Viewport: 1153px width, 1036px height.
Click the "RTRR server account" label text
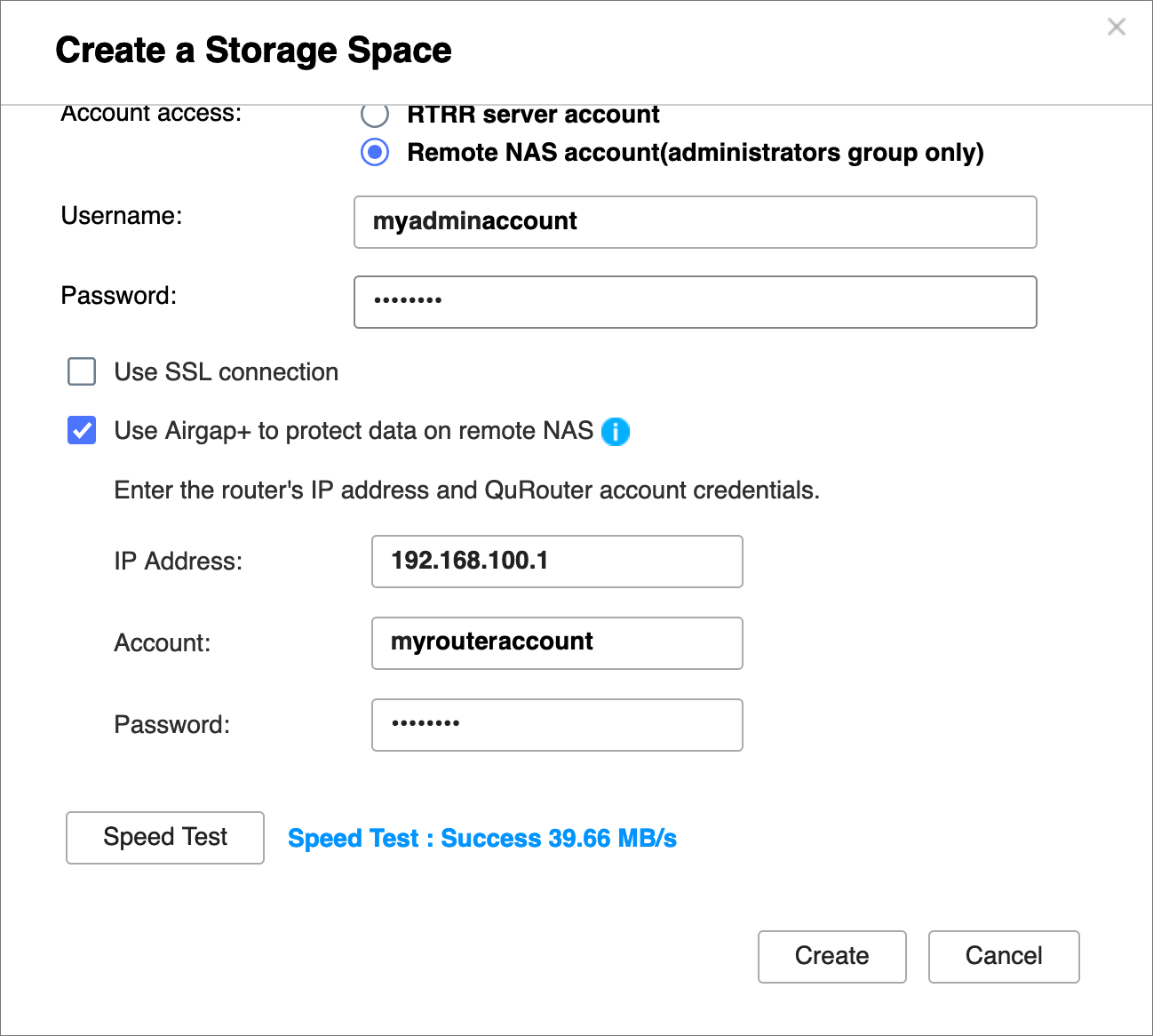click(533, 116)
